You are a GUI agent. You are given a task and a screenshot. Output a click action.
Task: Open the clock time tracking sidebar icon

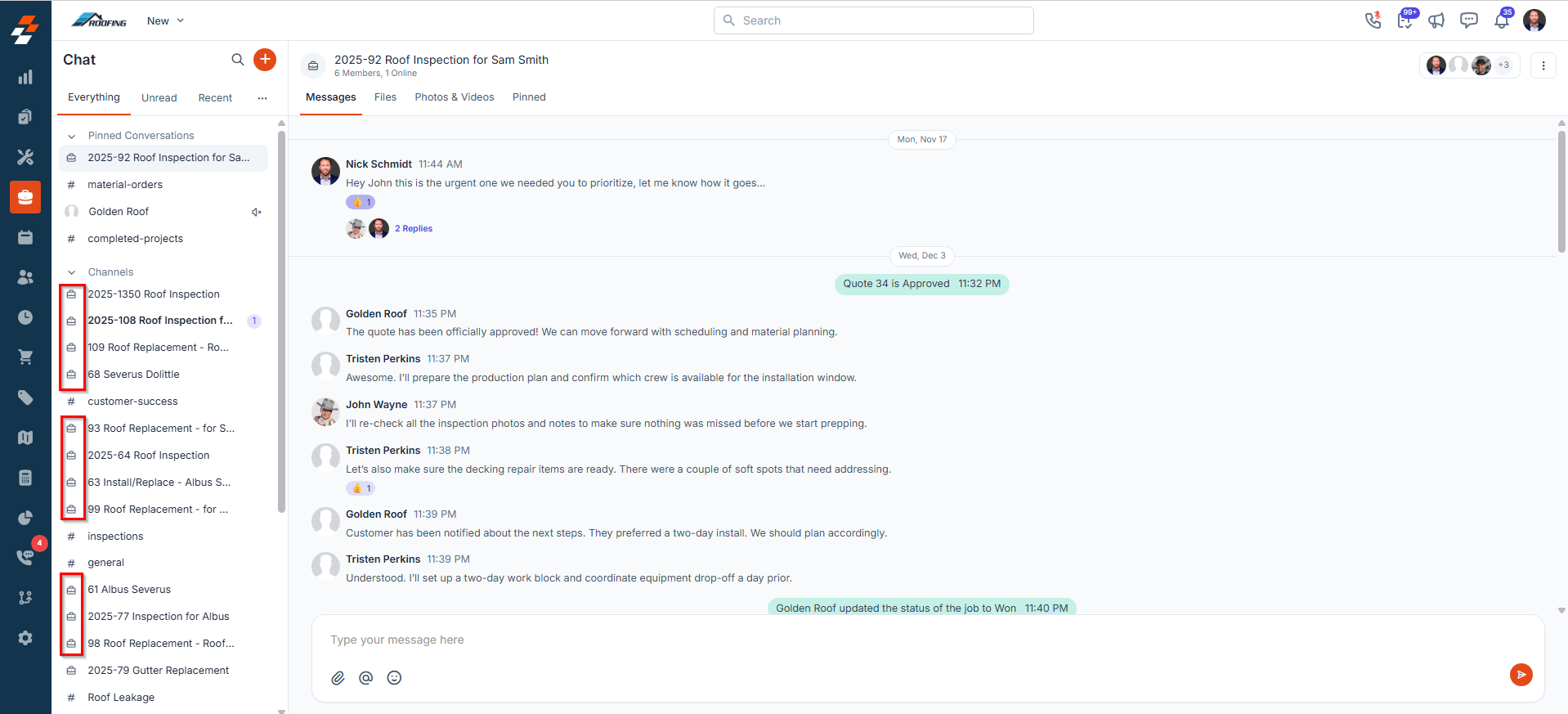point(25,317)
